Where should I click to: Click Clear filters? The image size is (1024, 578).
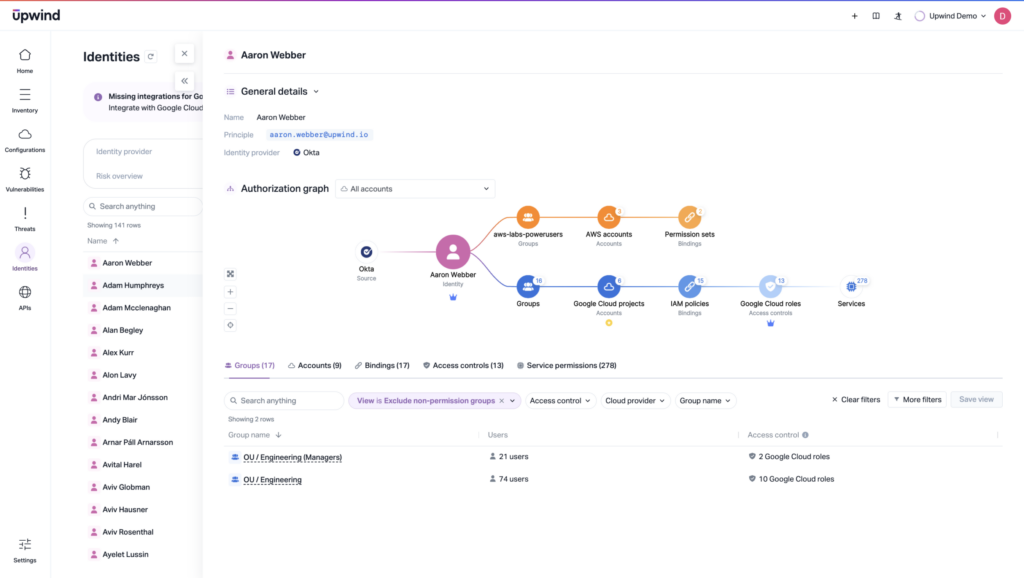856,400
